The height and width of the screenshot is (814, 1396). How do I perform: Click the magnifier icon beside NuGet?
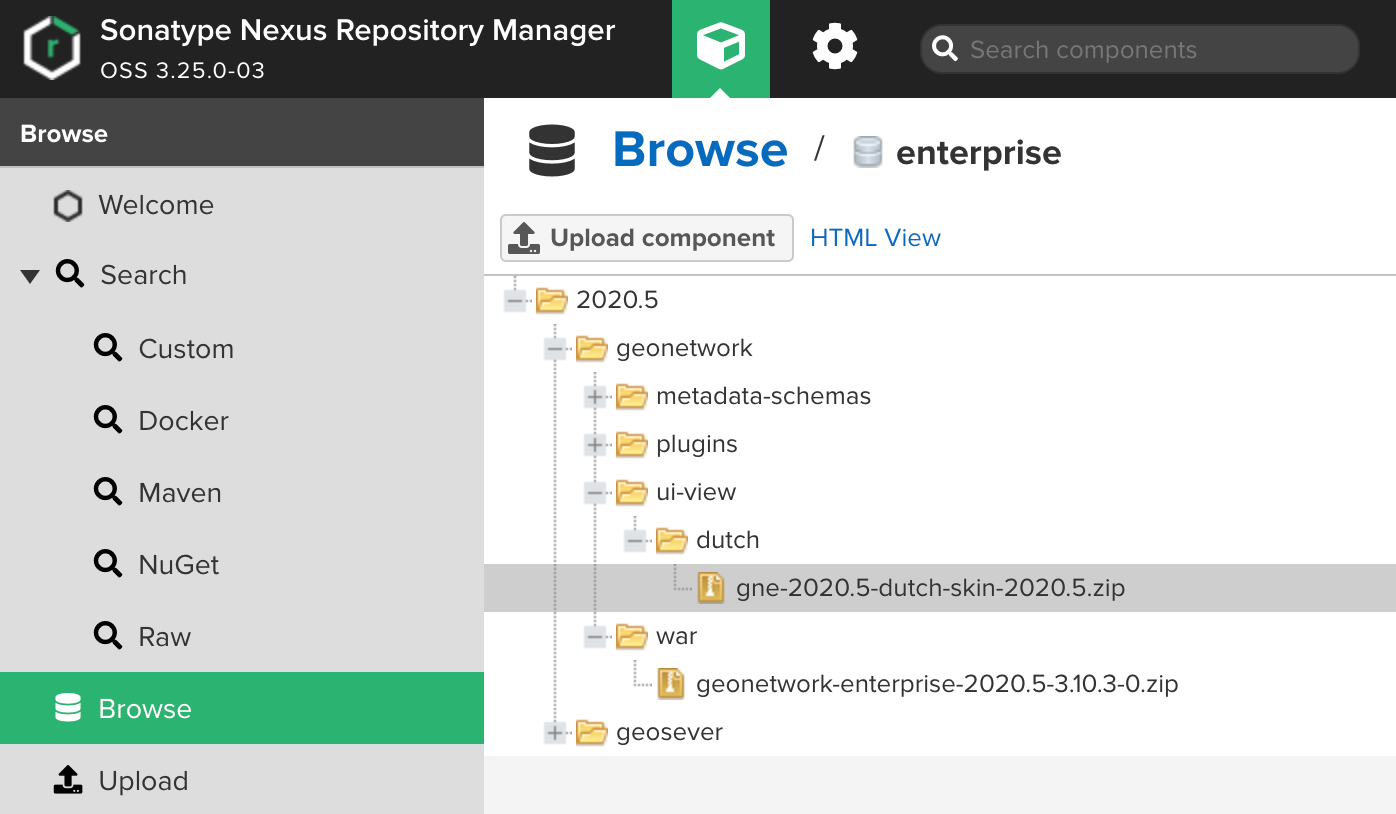pyautogui.click(x=108, y=564)
